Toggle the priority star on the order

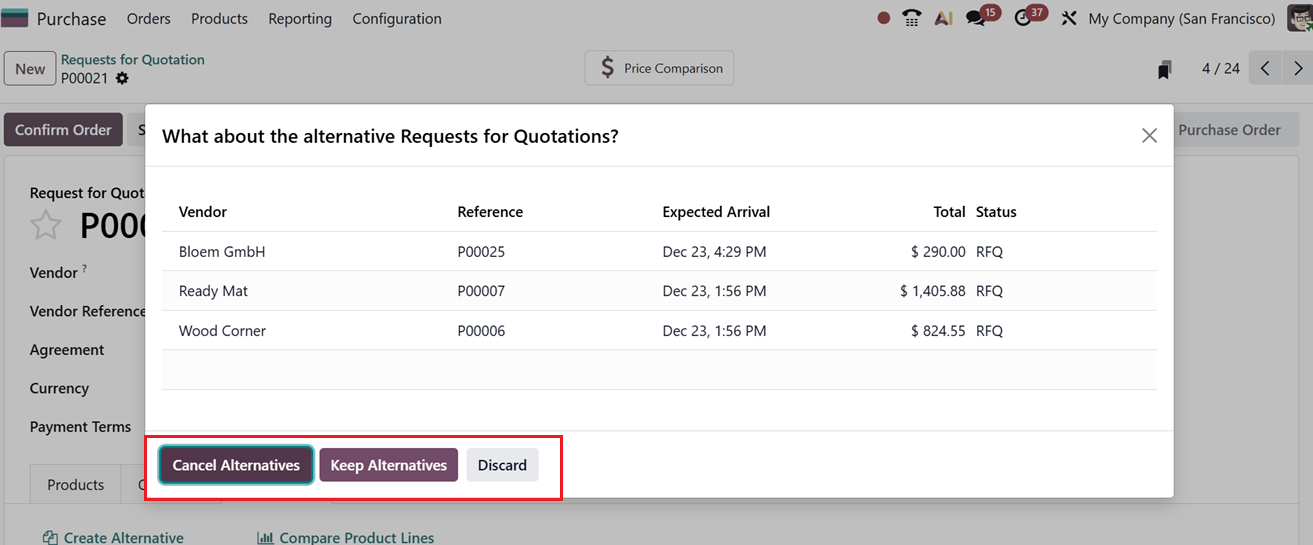coord(46,226)
